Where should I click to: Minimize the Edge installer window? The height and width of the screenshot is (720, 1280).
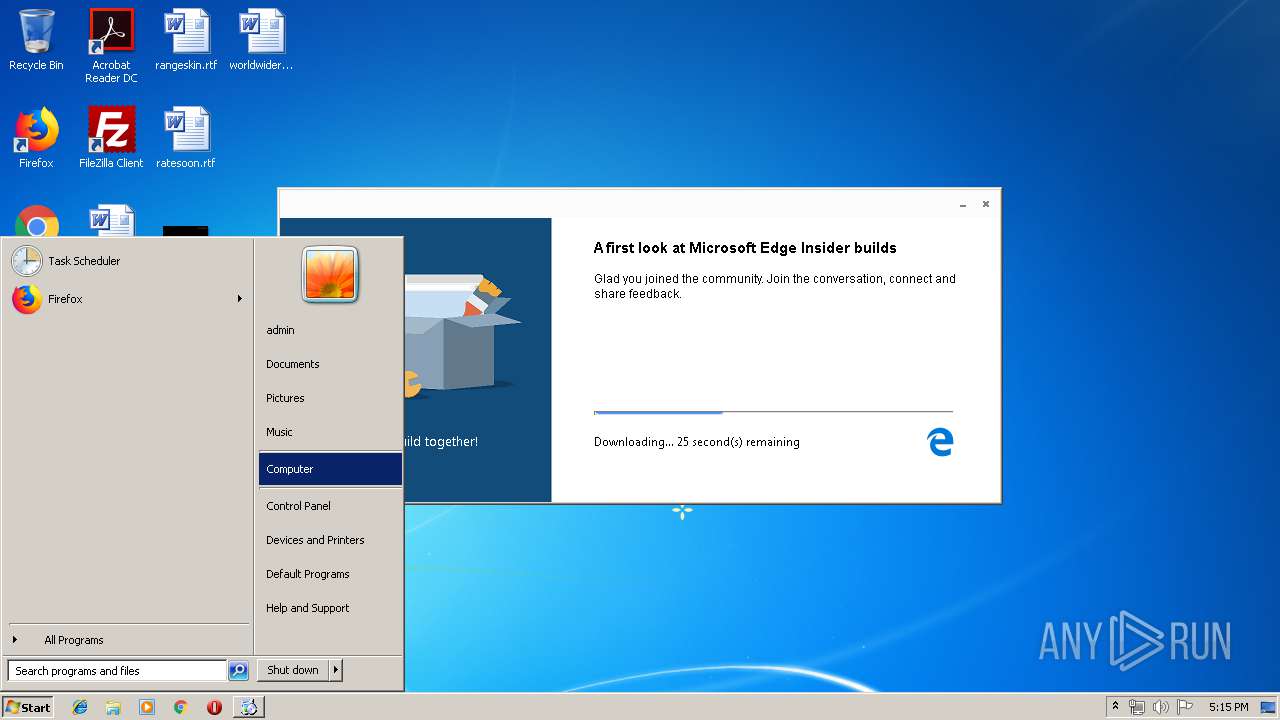tap(963, 204)
